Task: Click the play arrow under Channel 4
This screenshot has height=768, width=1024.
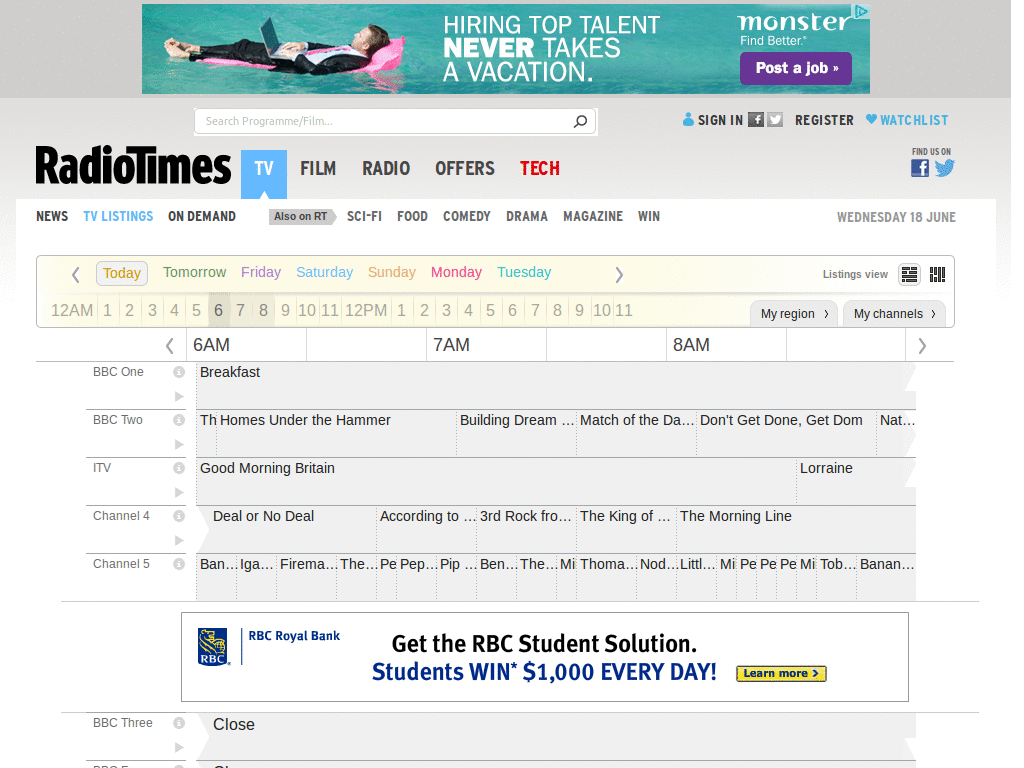Action: (x=179, y=540)
